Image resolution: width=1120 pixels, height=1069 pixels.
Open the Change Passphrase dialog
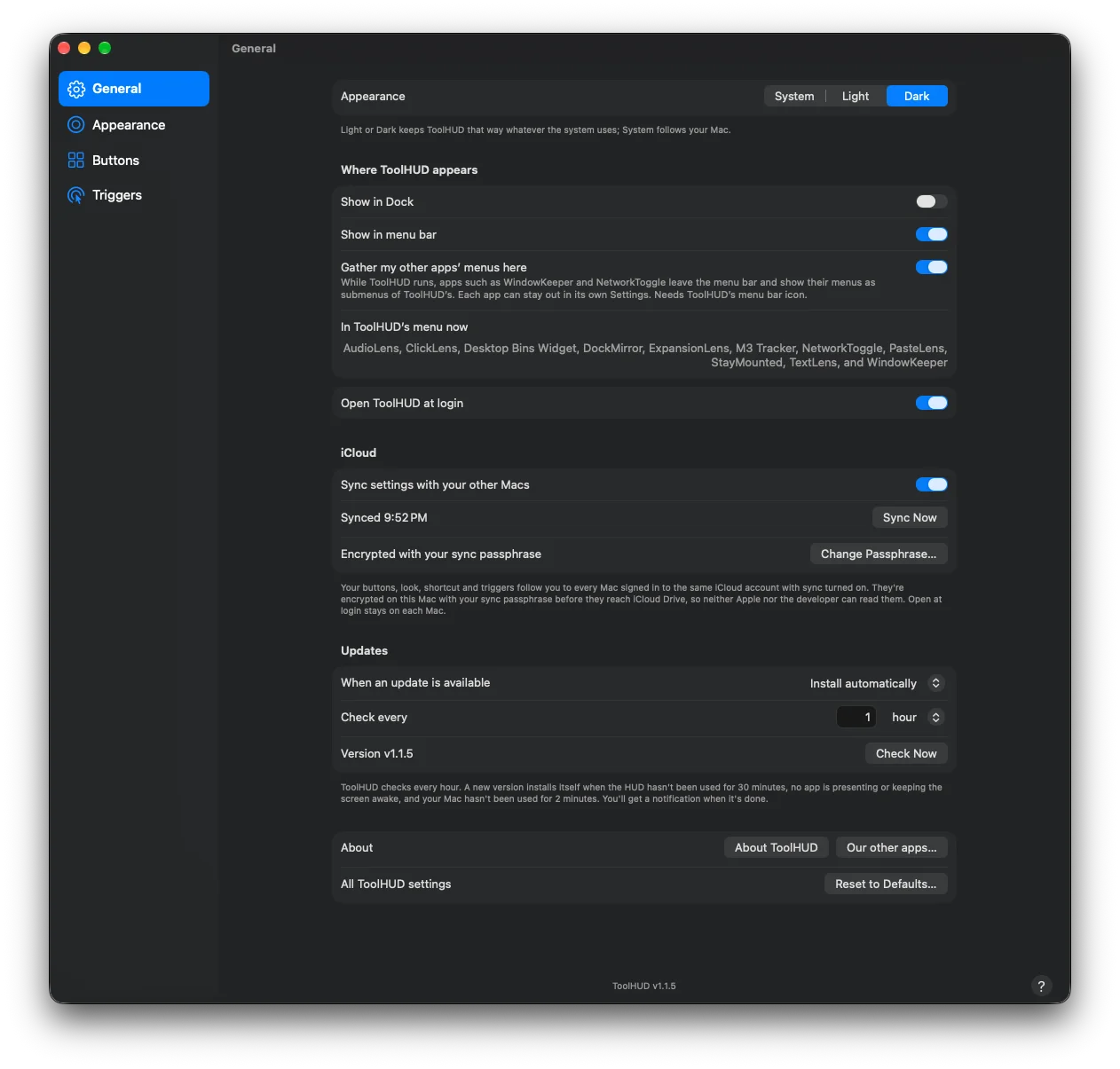(x=879, y=554)
